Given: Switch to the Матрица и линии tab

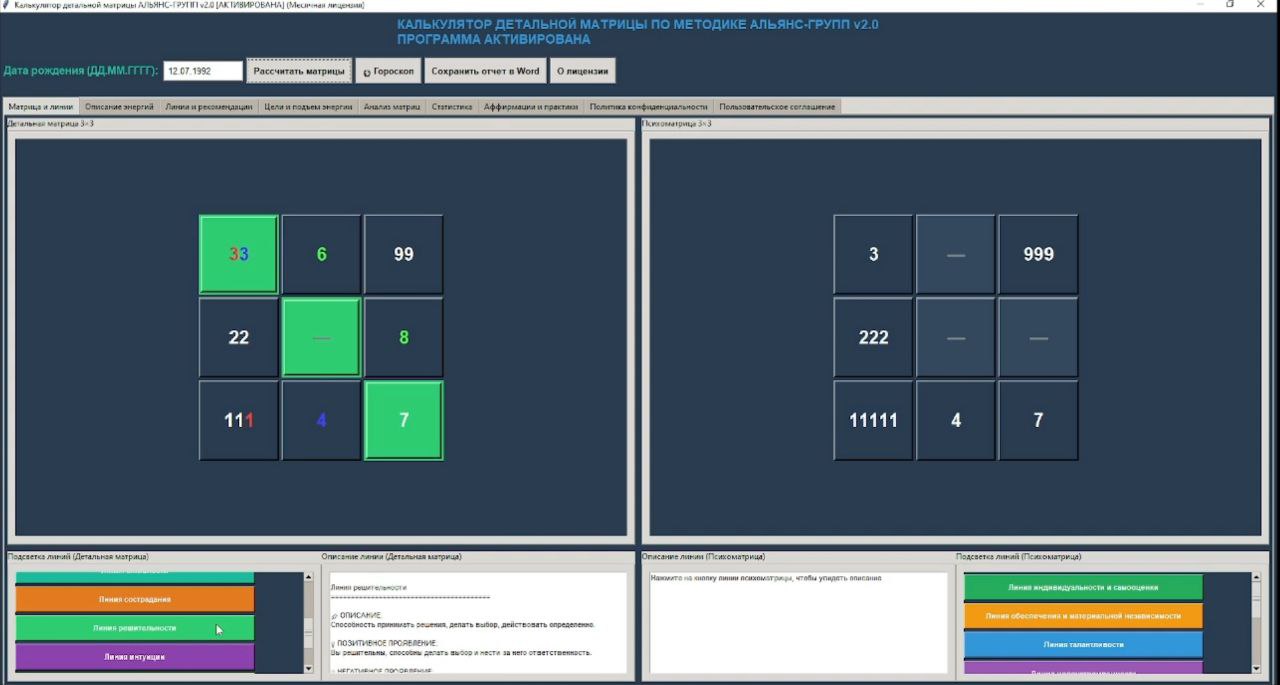Looking at the screenshot, I should 40,106.
